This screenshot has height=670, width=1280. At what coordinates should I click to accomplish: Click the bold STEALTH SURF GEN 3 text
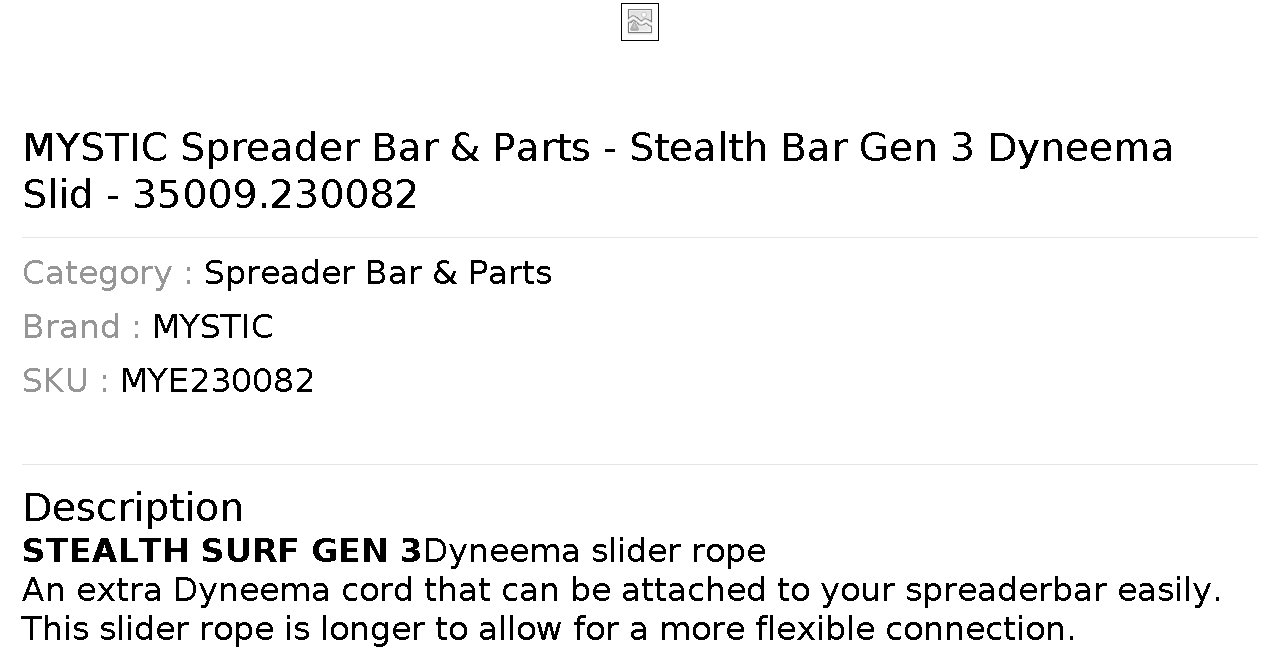pos(222,551)
